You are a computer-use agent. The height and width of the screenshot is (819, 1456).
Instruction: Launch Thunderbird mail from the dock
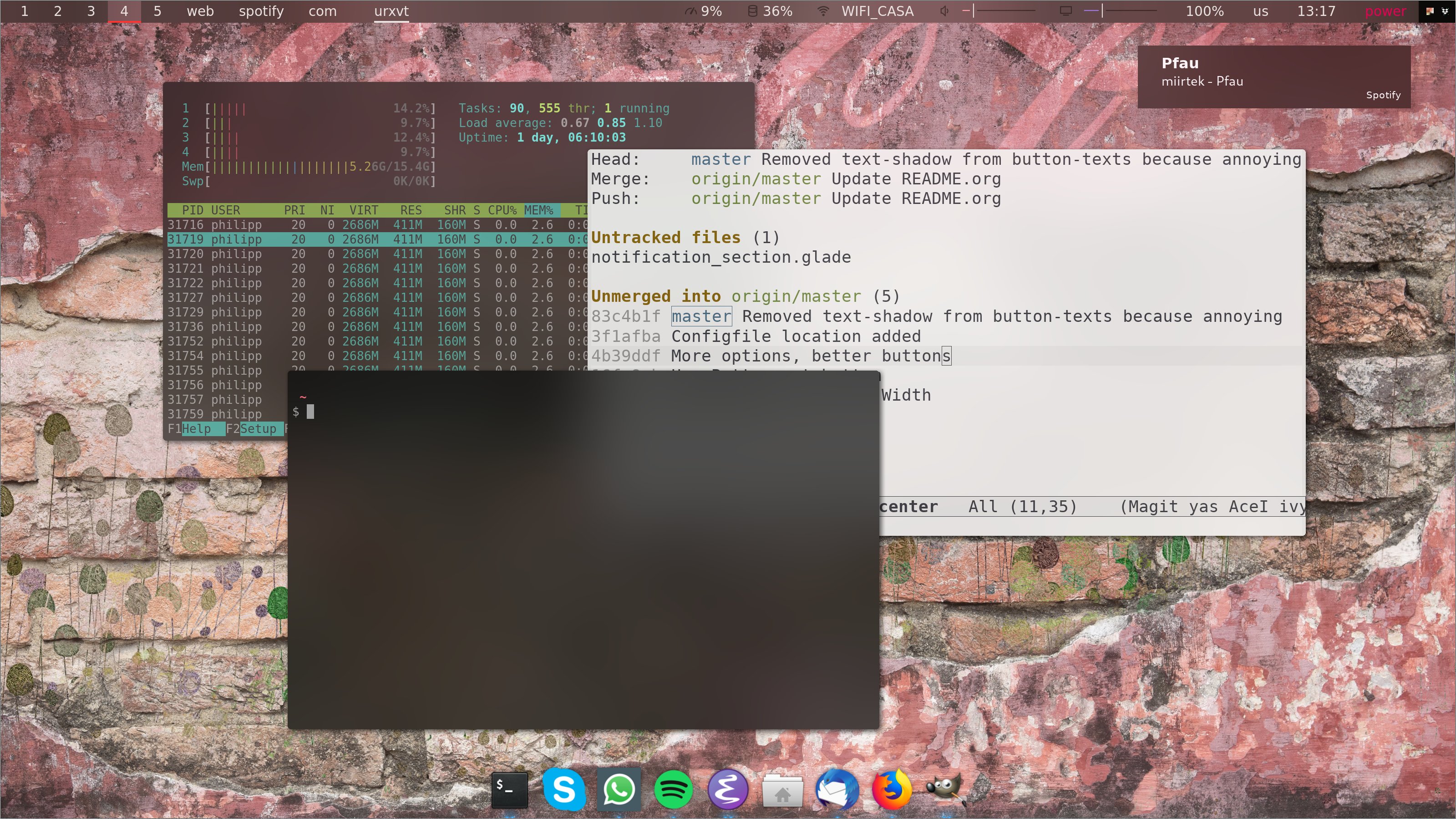837,789
